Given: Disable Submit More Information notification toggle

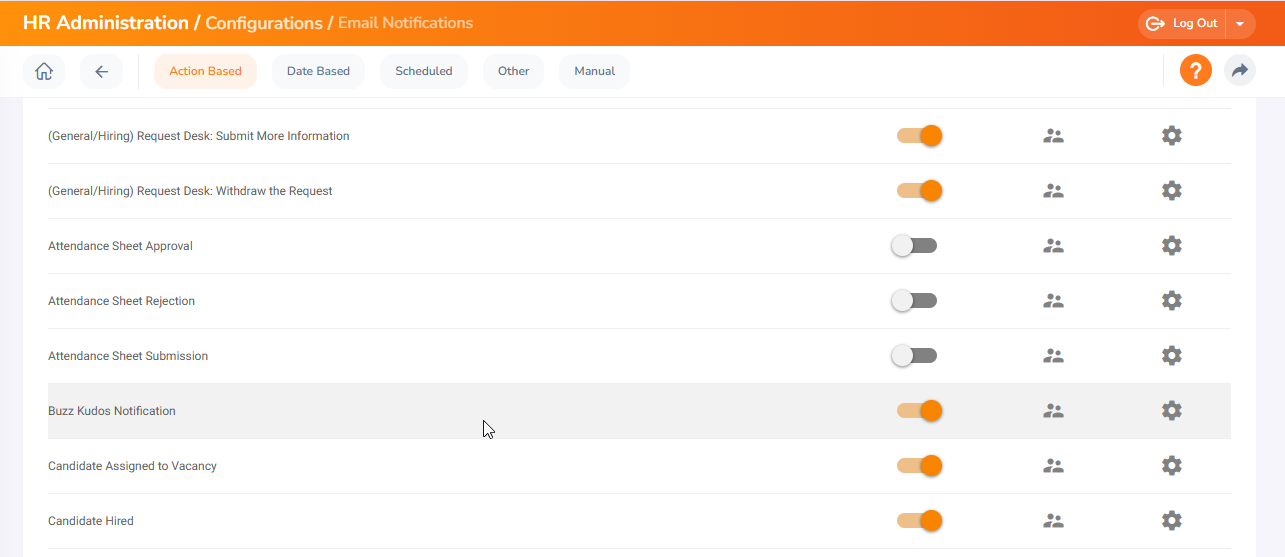Looking at the screenshot, I should coord(919,136).
